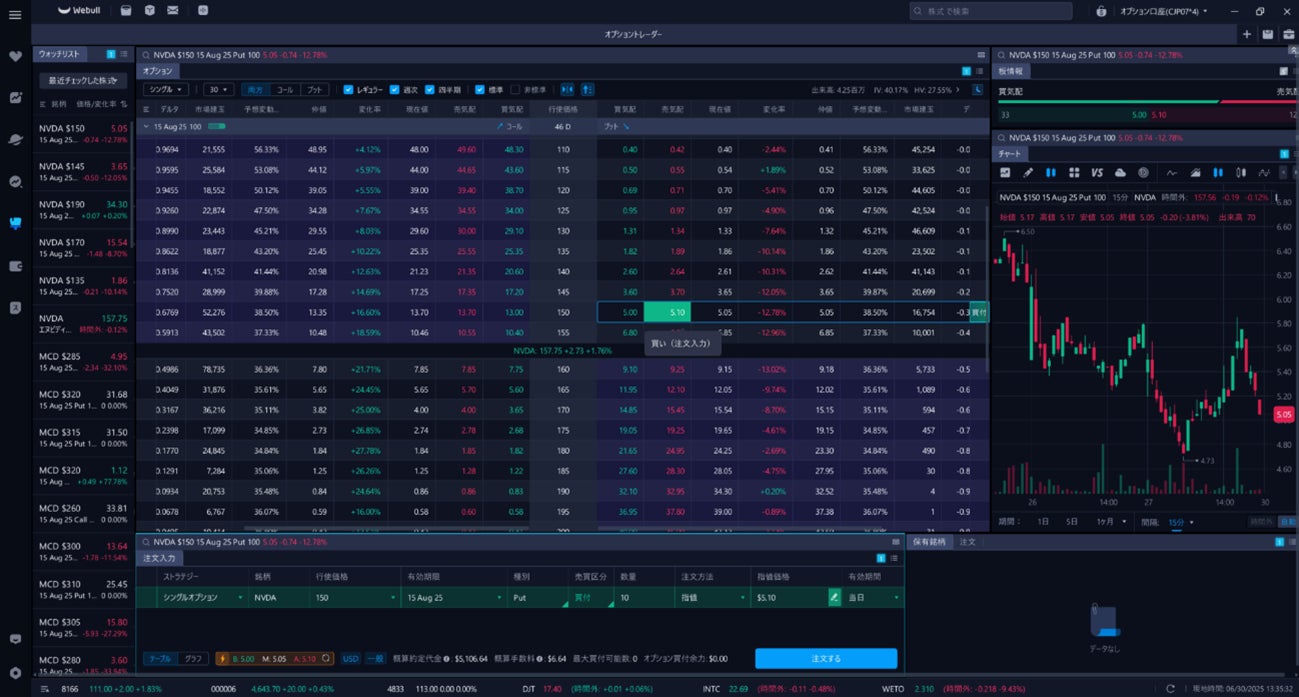
Task: Click the status bar list icon at bottom left
Action: [45, 689]
